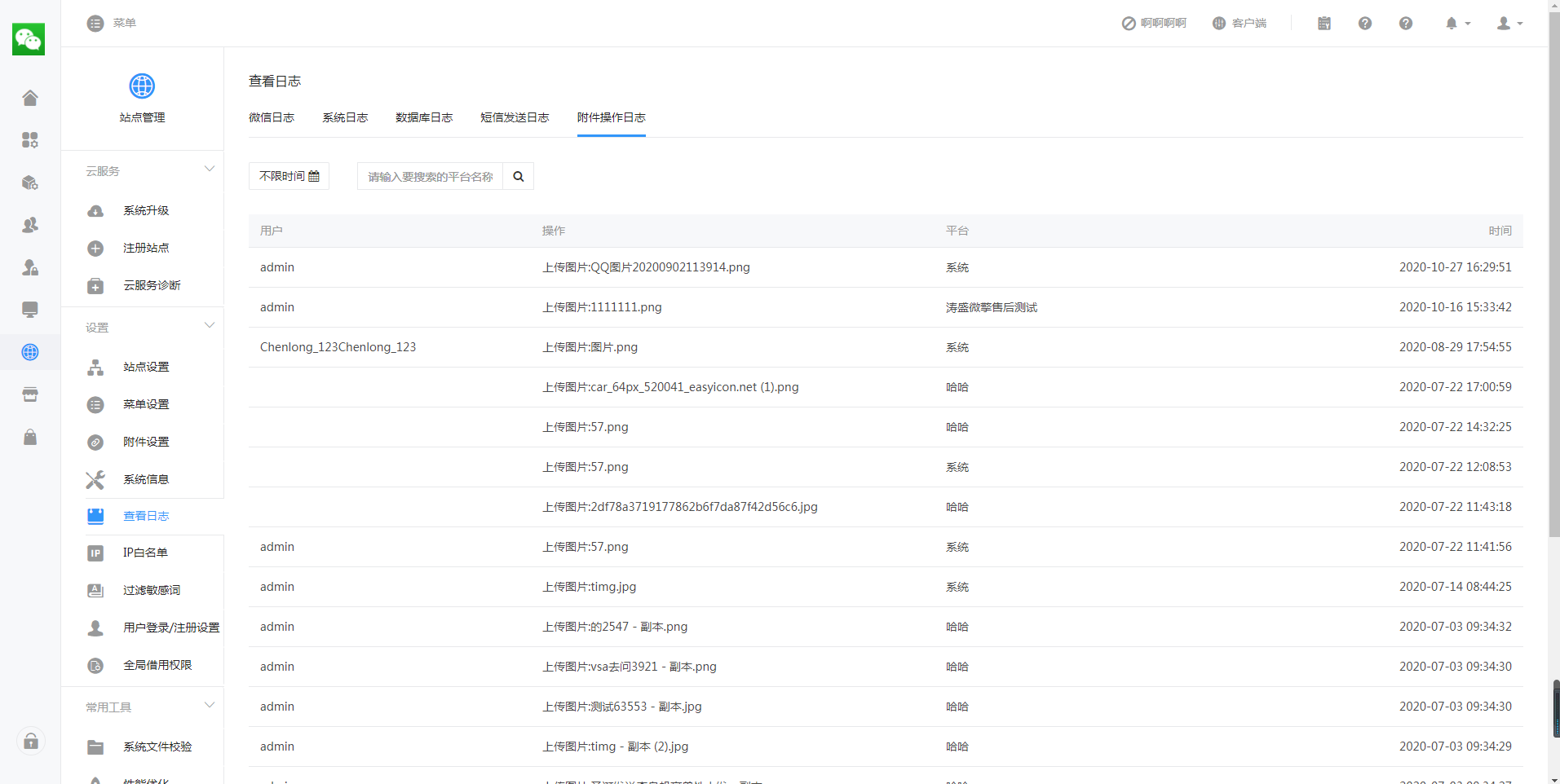Open 查看日志 in sidebar

click(146, 516)
